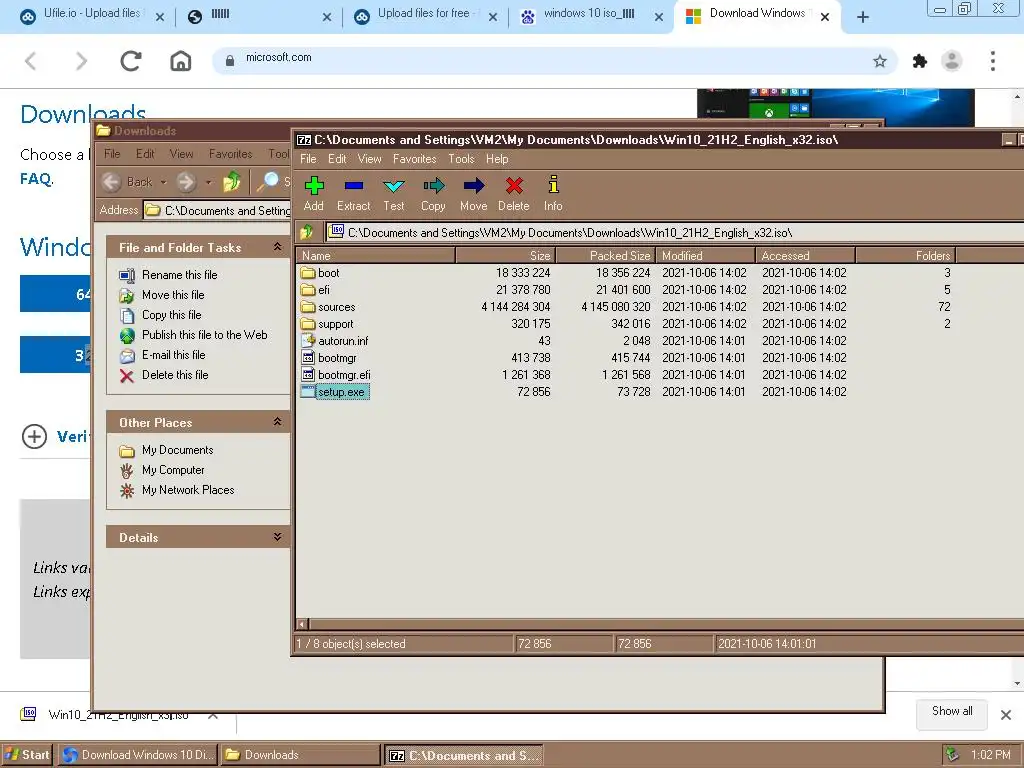Open Chrome three-dot menu
The height and width of the screenshot is (768, 1024).
[x=993, y=61]
